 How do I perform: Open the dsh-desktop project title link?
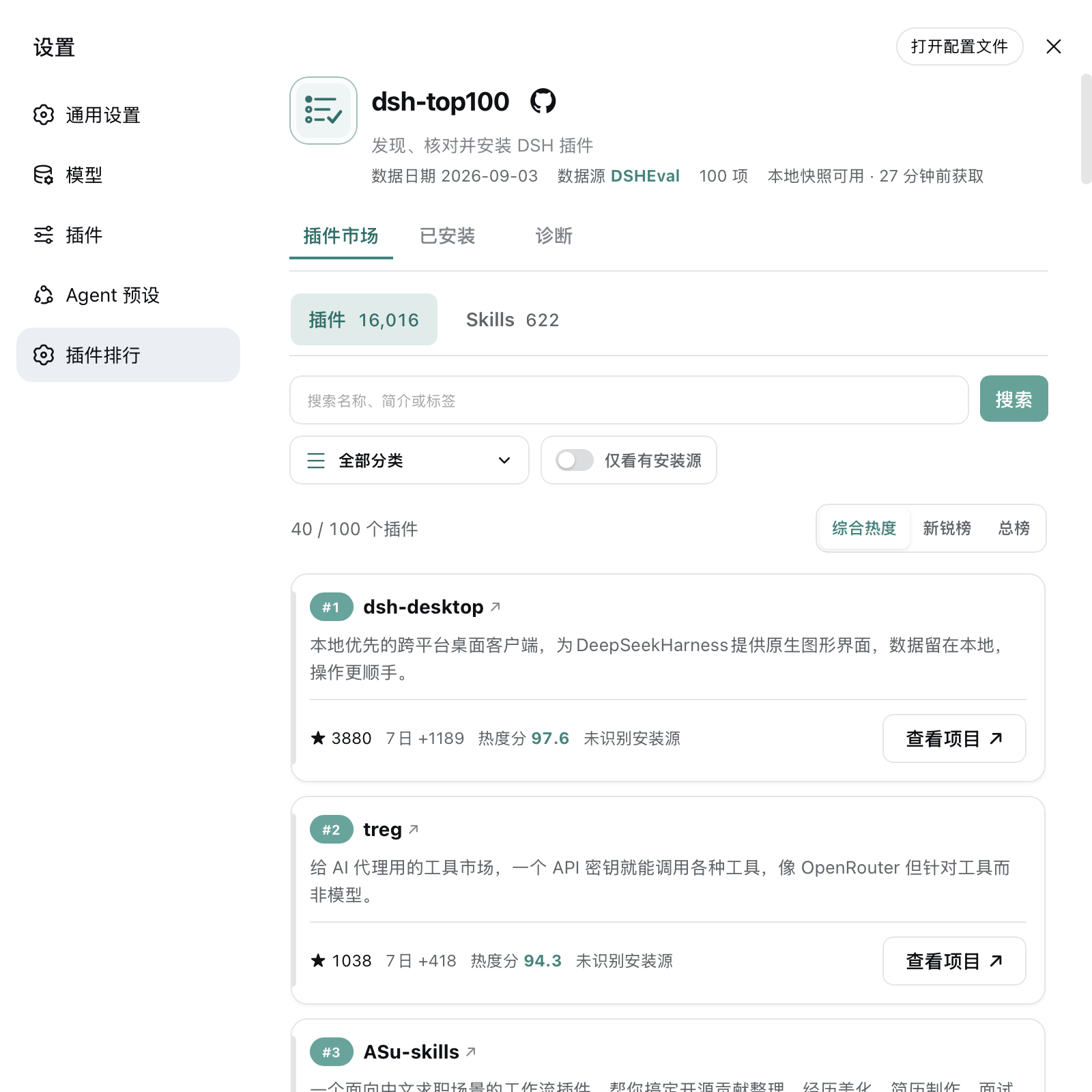(x=423, y=607)
